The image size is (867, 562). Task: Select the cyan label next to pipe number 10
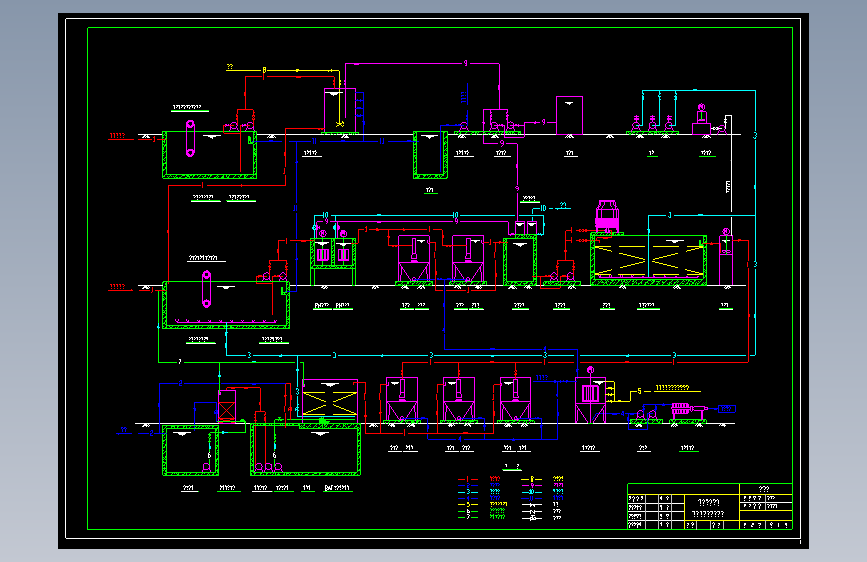(562, 205)
